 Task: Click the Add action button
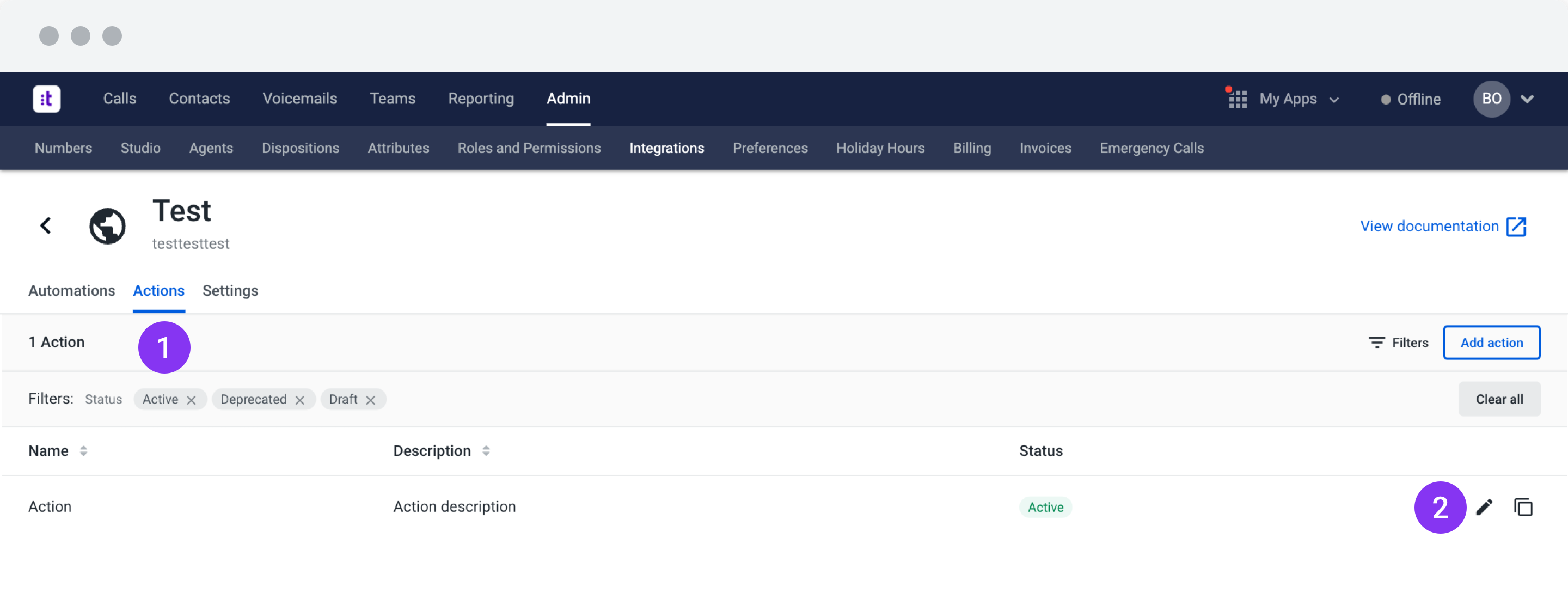[1491, 342]
